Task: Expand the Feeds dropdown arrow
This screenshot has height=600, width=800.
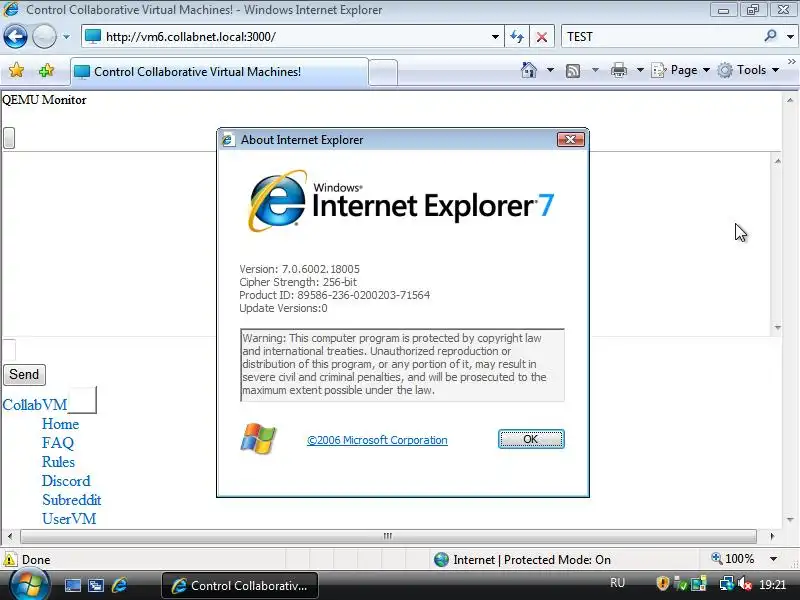Action: (x=595, y=70)
